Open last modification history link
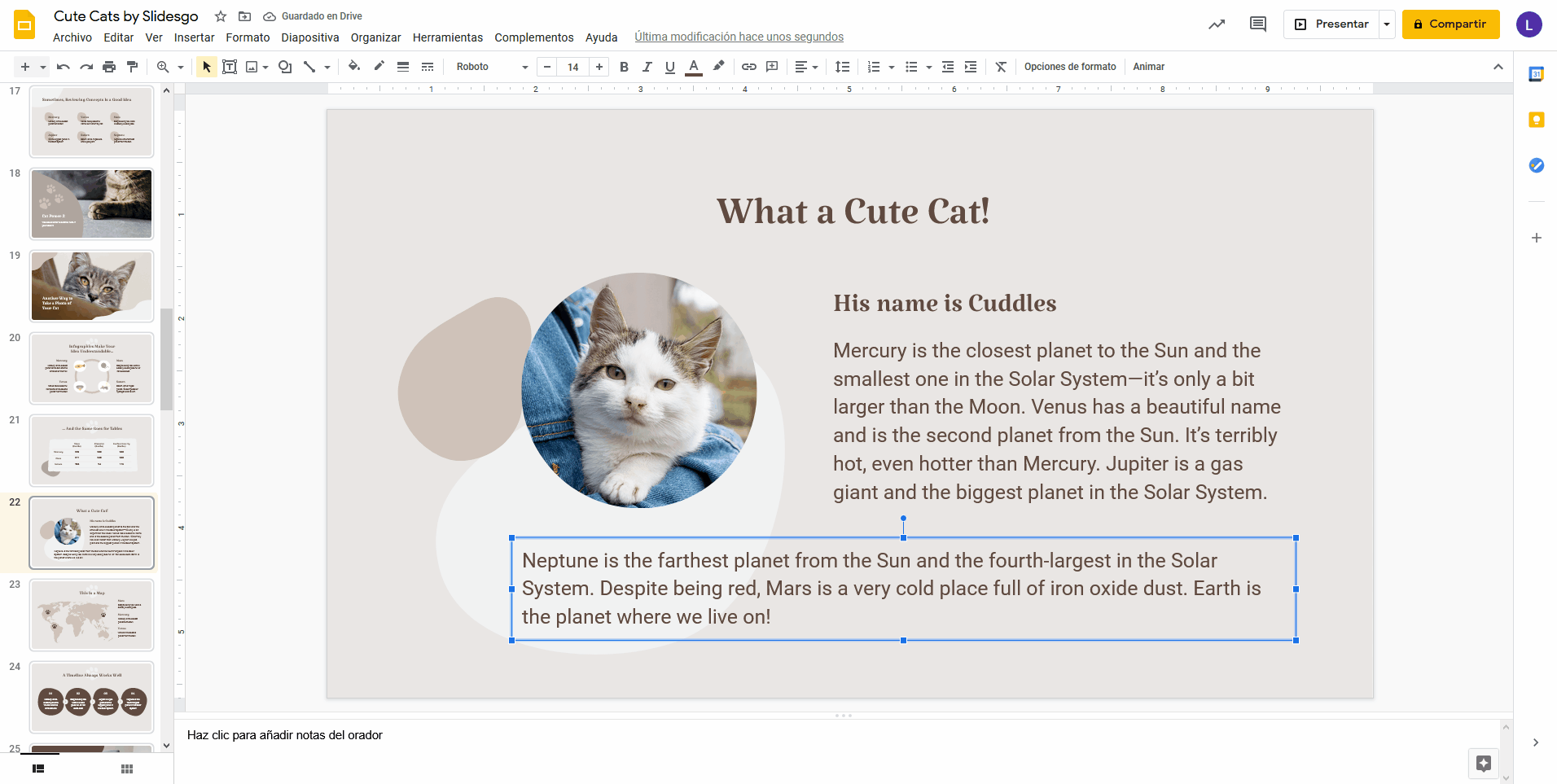This screenshot has width=1557, height=784. coord(739,37)
